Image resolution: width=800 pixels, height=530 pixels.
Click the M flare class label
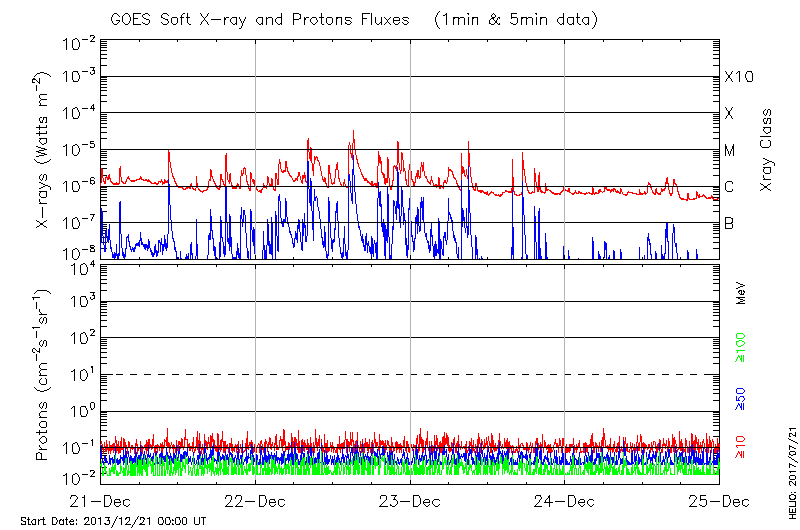[x=730, y=151]
